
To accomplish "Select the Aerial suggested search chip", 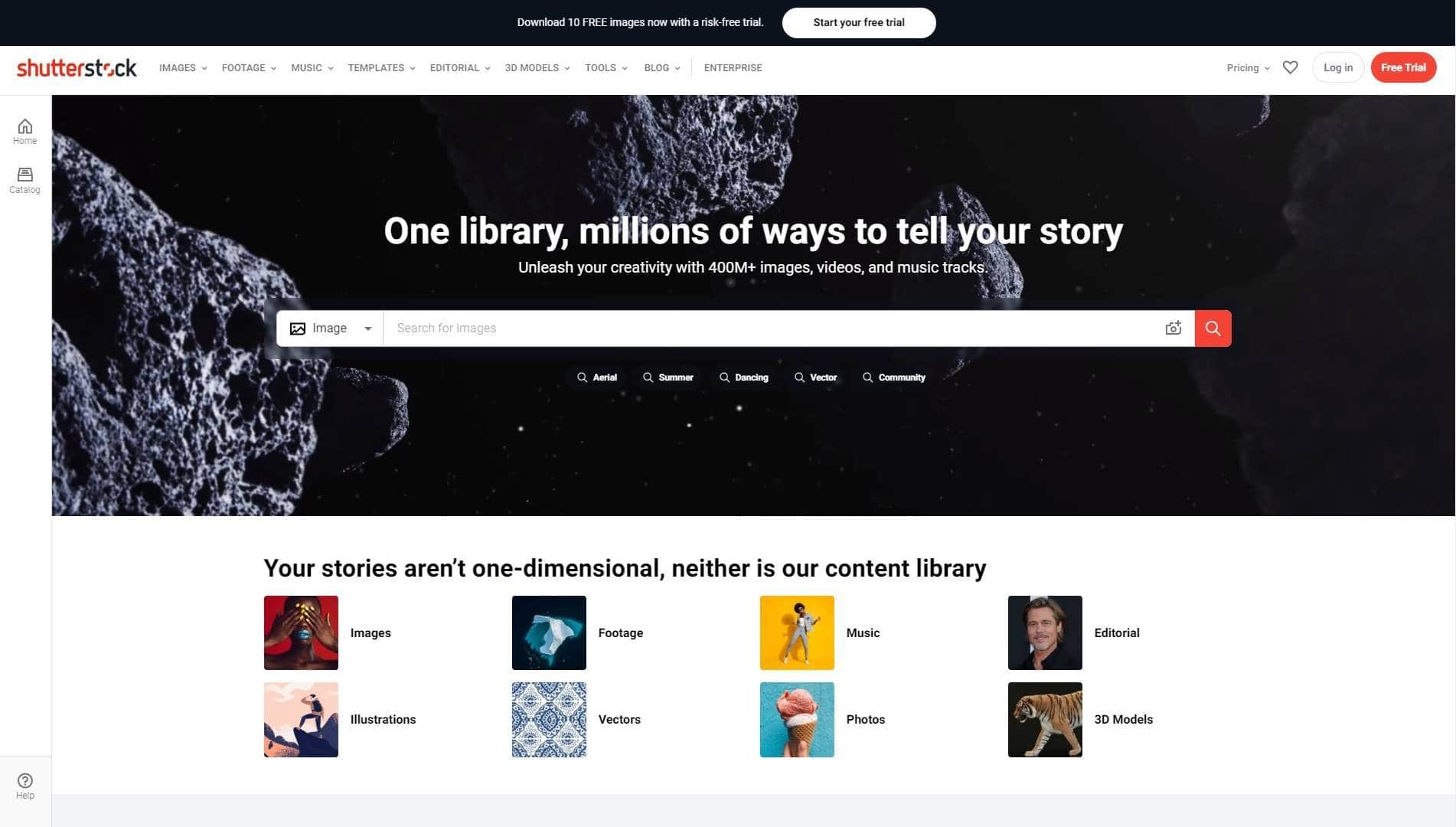I will [596, 378].
